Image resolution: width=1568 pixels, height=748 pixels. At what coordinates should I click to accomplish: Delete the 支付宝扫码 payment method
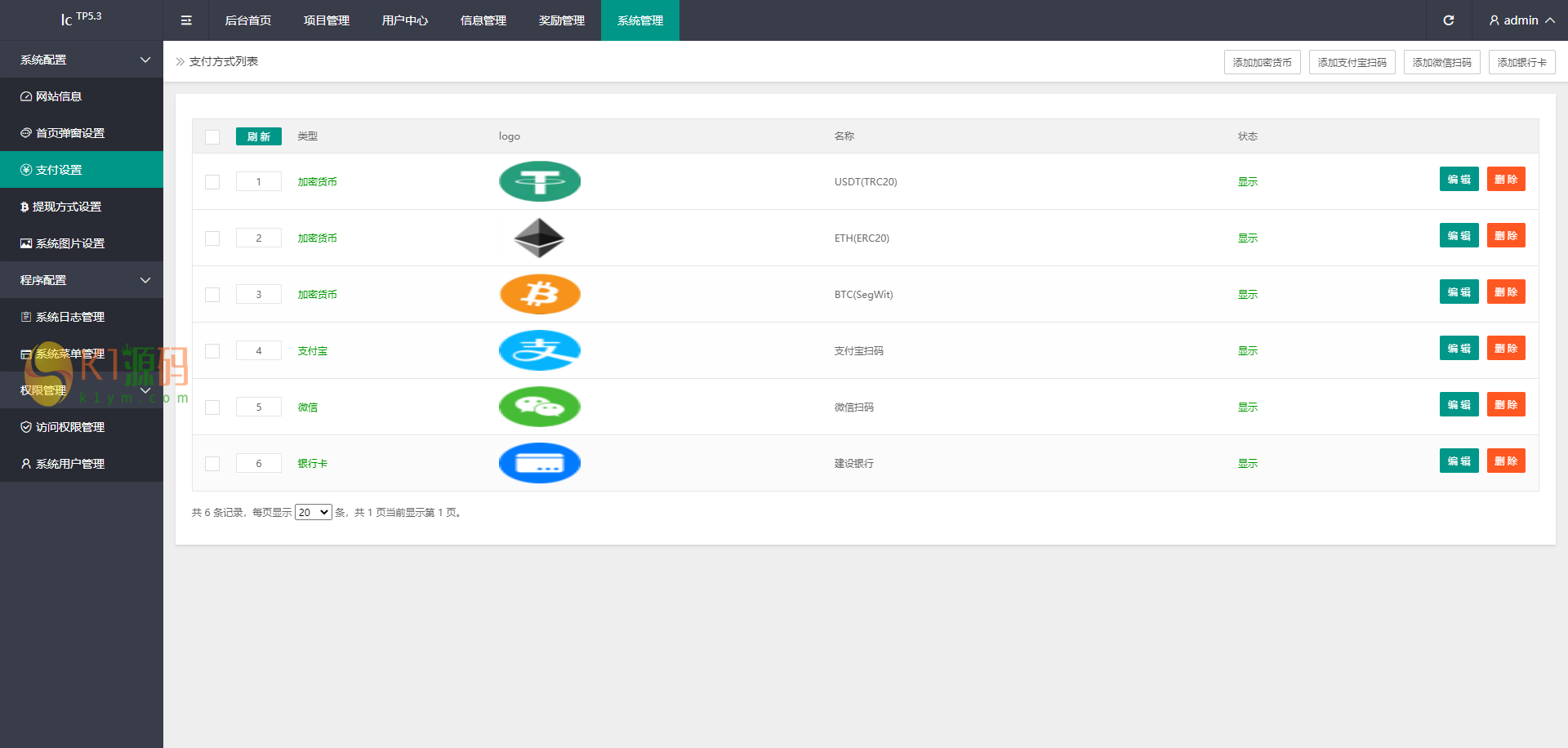tap(1506, 348)
